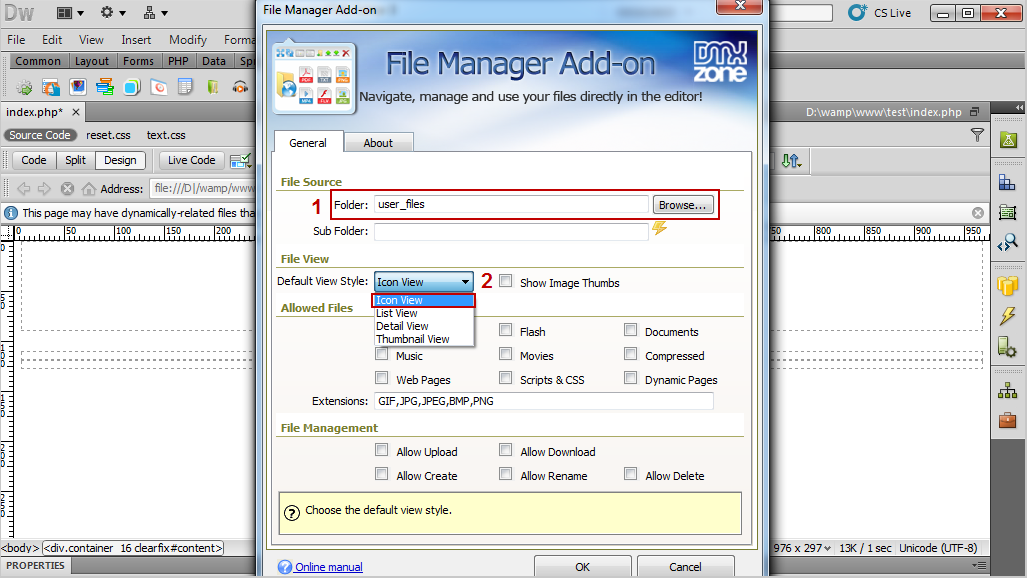The width and height of the screenshot is (1027, 578).
Task: Click the Cancel button
Action: point(685,567)
